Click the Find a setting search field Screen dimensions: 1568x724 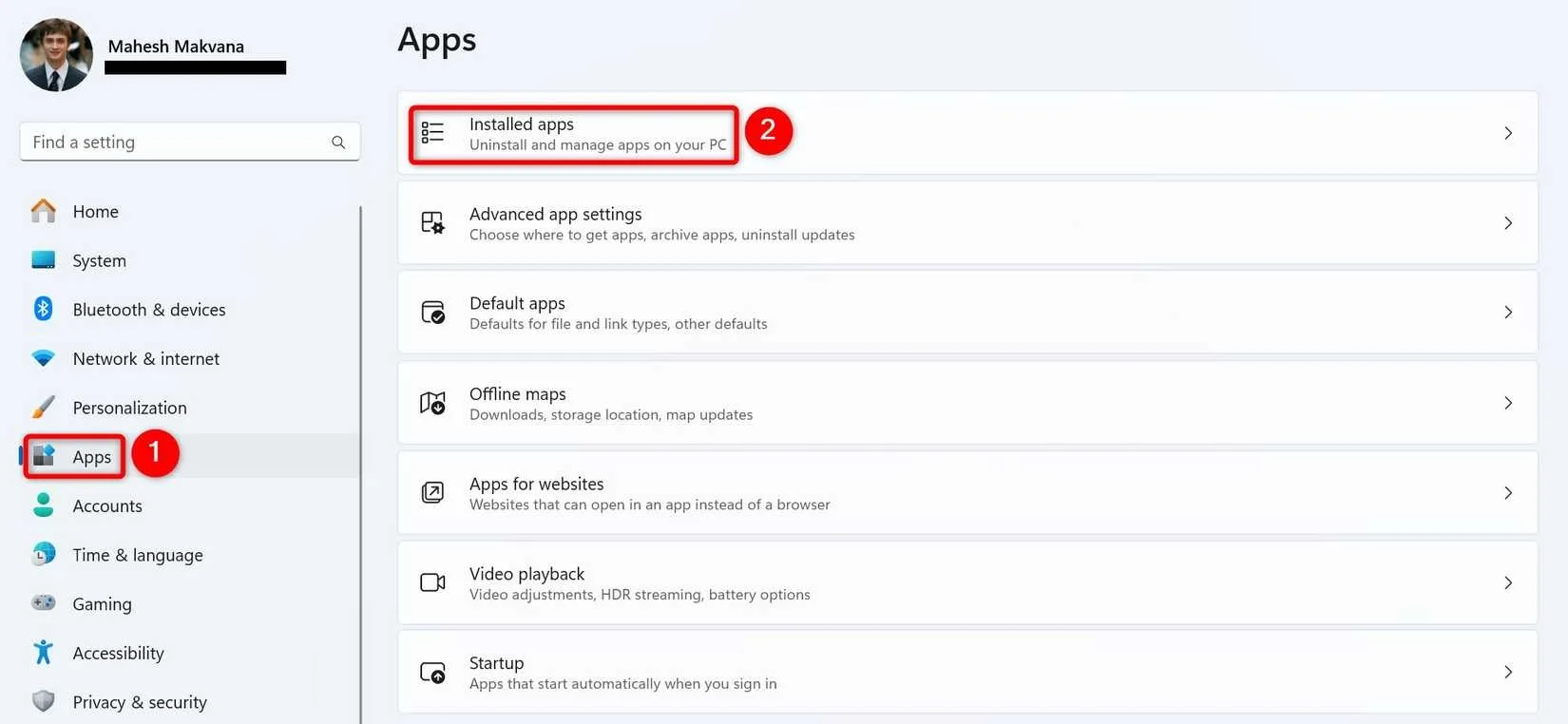coord(190,142)
